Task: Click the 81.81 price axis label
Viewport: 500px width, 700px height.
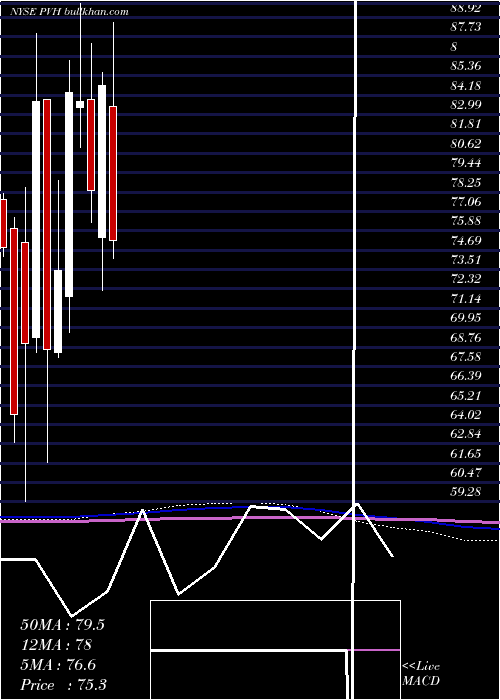Action: (466, 124)
